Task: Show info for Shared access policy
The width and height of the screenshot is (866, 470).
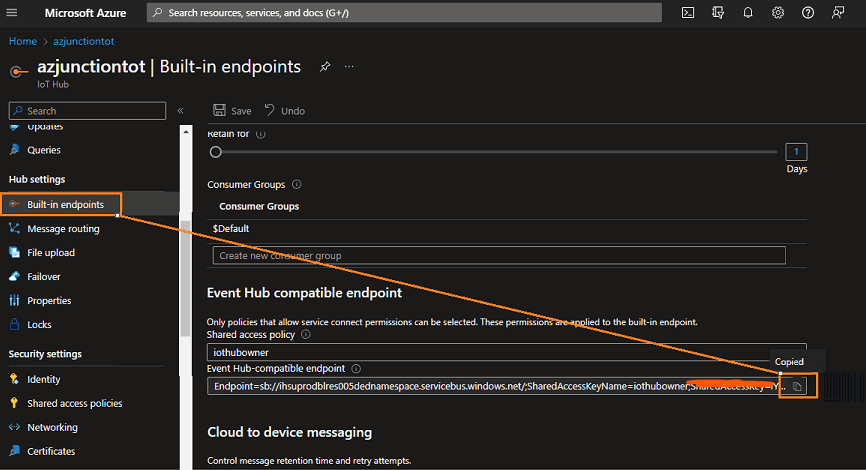Action: [x=305, y=335]
